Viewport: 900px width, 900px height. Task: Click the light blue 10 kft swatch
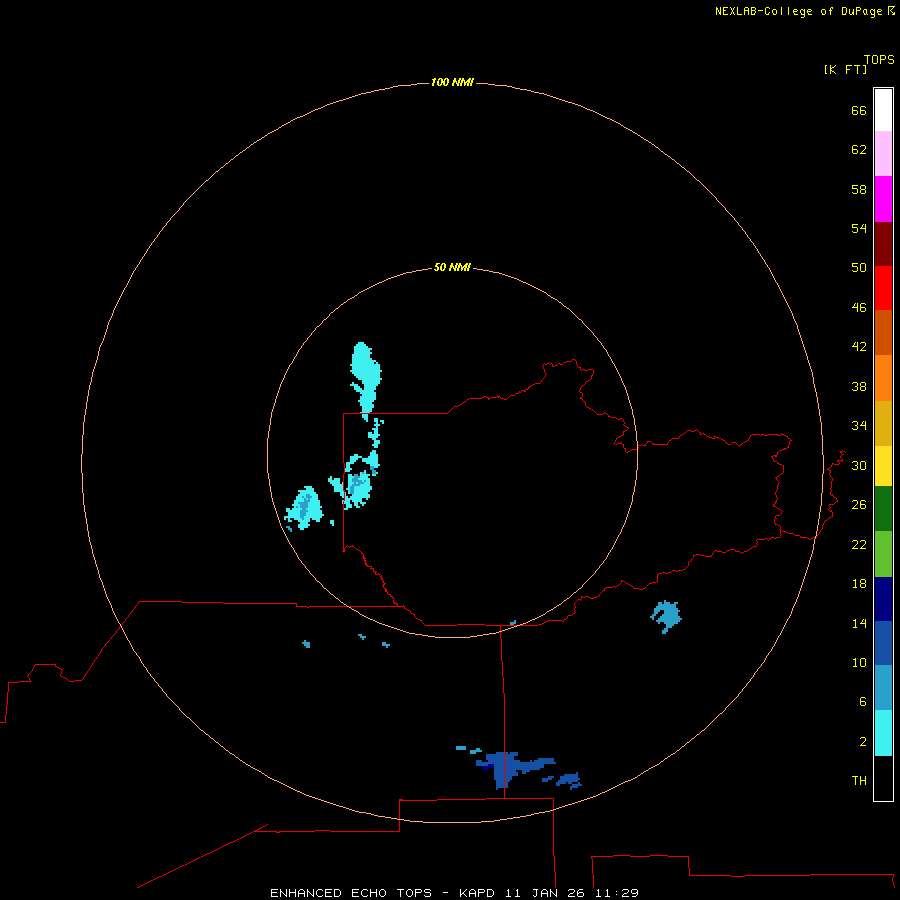[x=883, y=687]
